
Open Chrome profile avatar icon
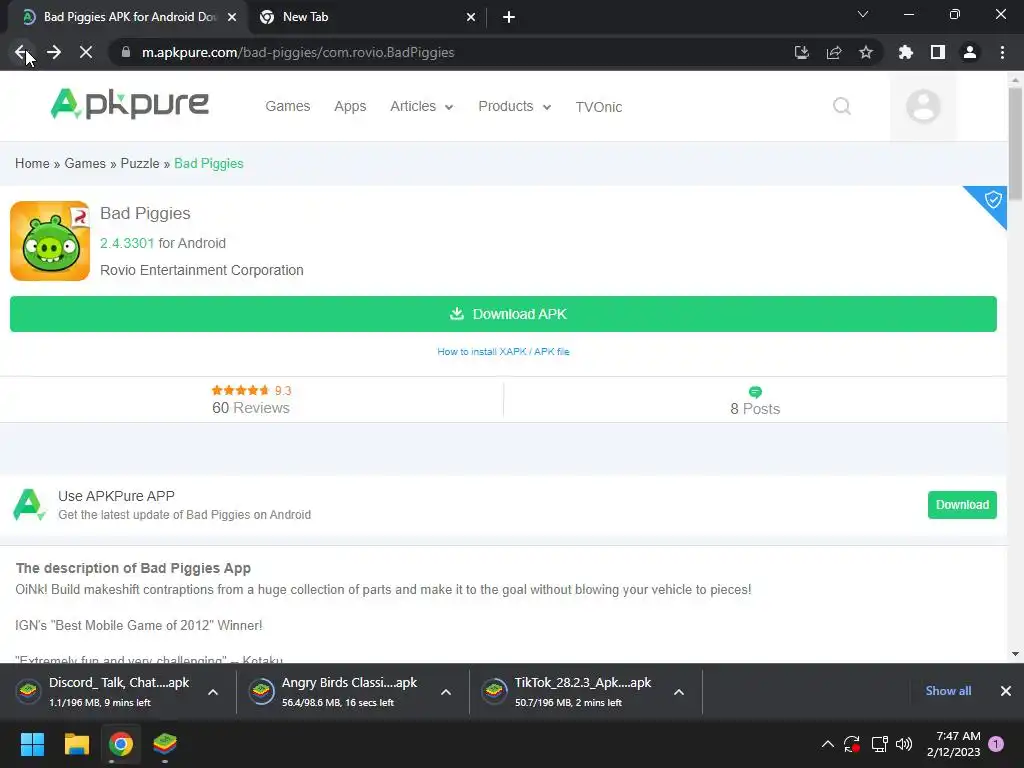coord(970,52)
